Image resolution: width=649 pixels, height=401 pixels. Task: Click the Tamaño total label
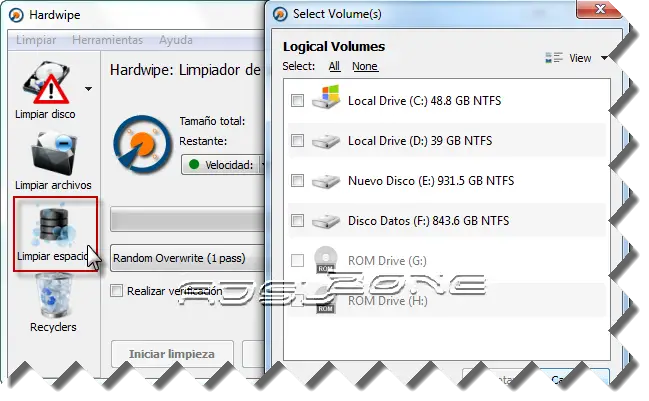point(212,121)
